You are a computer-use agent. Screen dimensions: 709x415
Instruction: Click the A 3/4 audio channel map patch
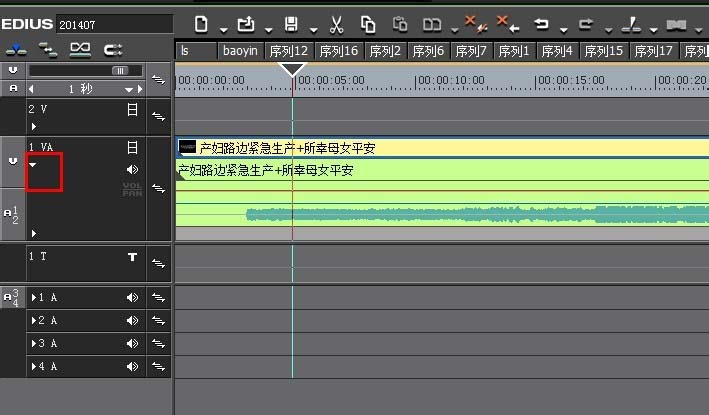[x=12, y=297]
